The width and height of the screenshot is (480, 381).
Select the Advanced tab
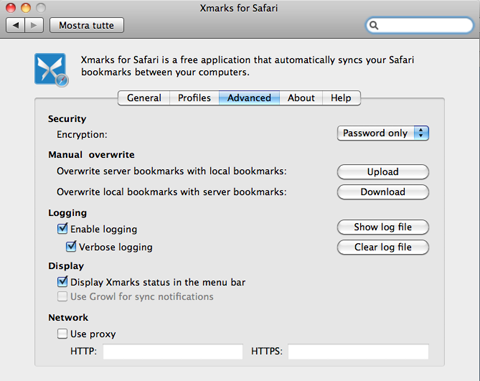click(x=249, y=98)
